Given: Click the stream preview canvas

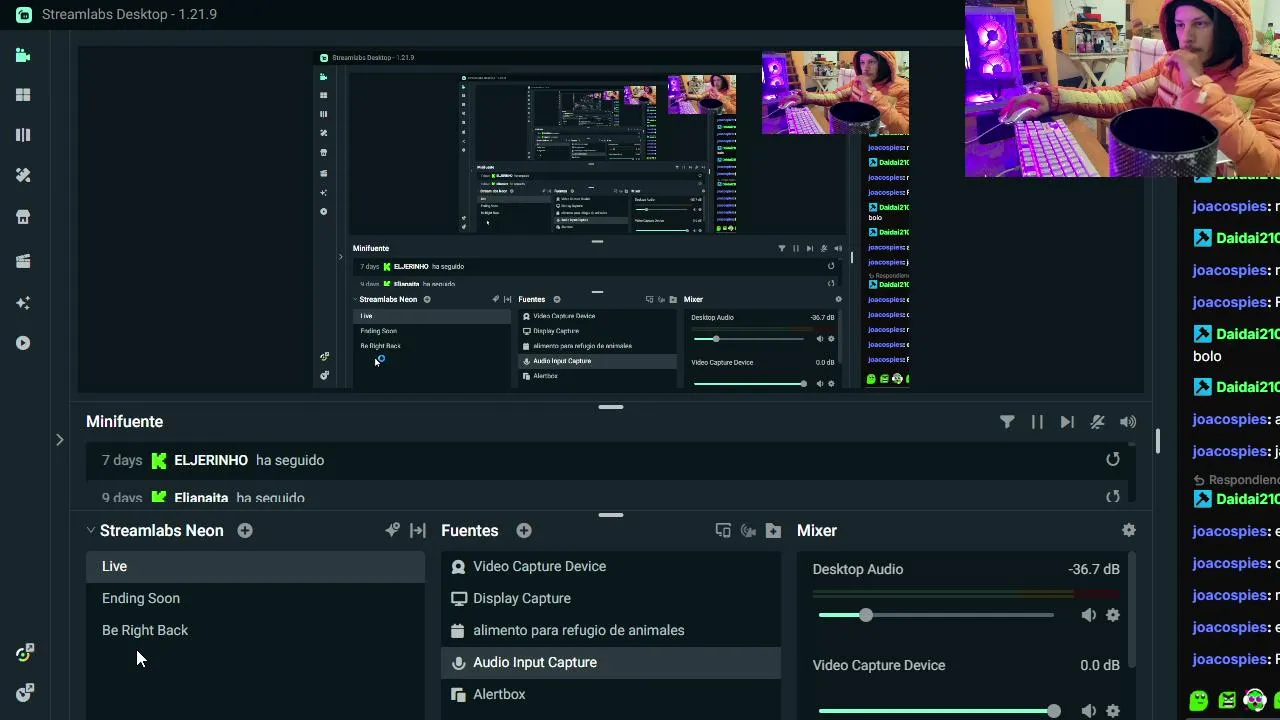Looking at the screenshot, I should click(x=611, y=219).
